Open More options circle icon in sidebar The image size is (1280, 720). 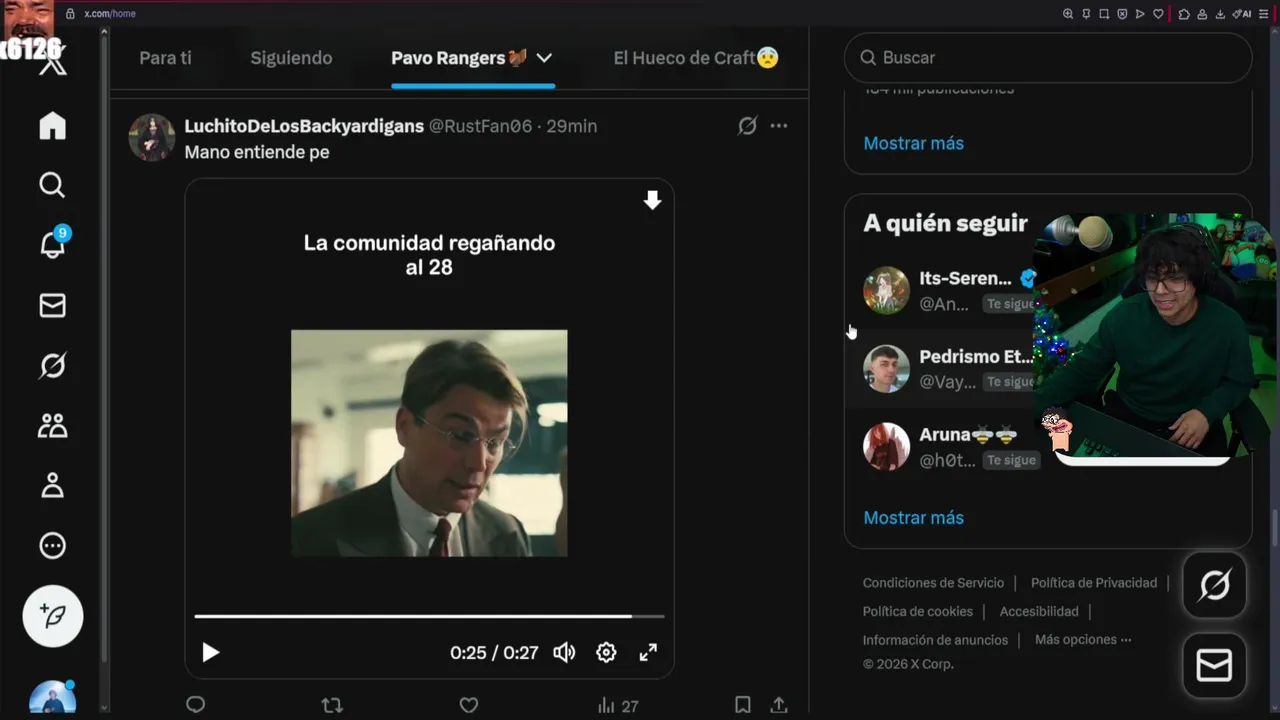point(52,546)
